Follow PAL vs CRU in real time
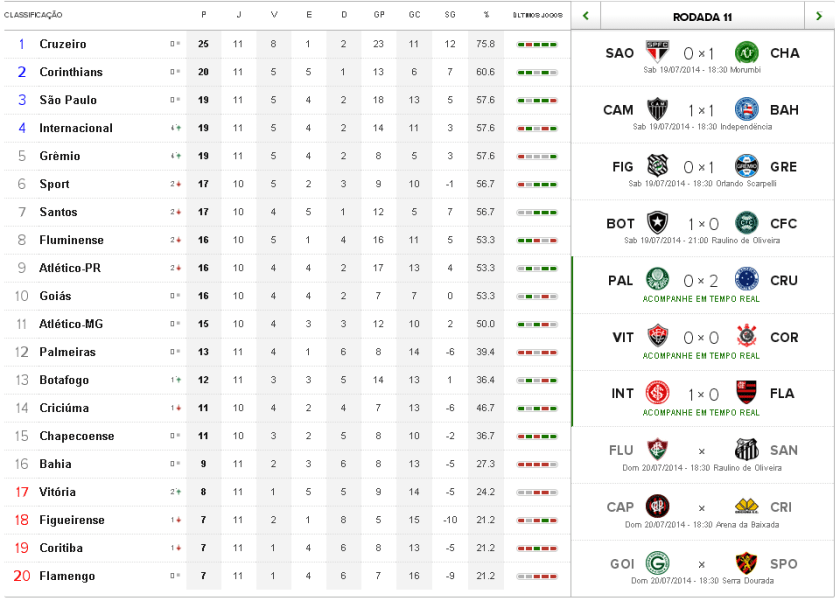This screenshot has width=840, height=601. point(701,299)
